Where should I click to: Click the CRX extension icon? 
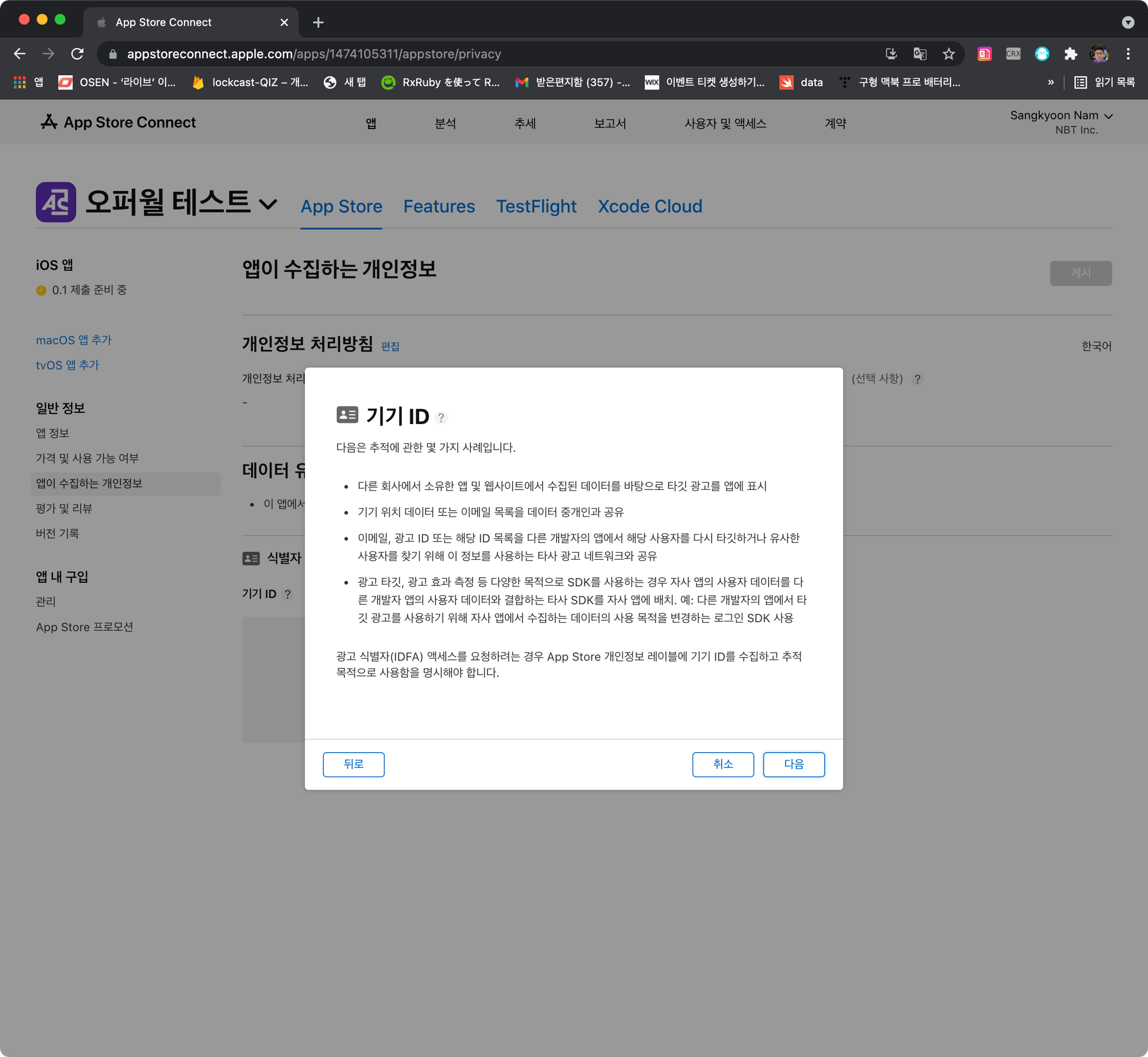pyautogui.click(x=1013, y=54)
